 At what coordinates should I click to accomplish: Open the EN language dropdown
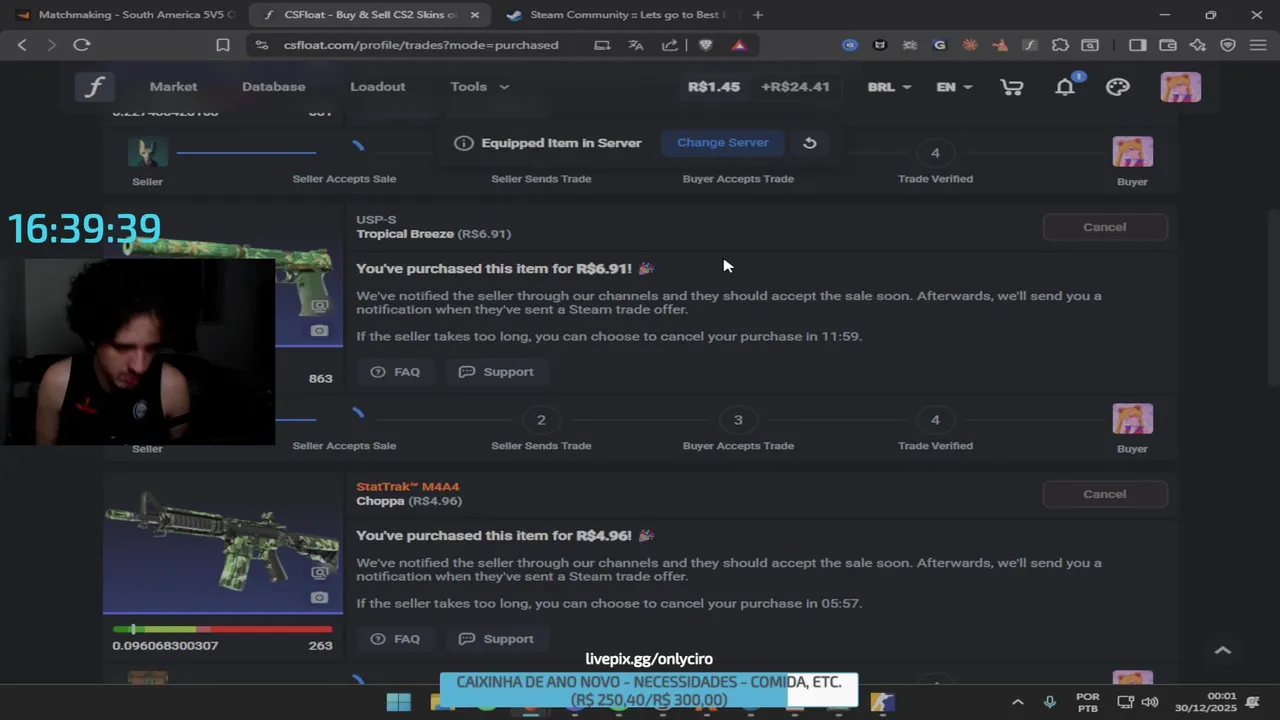coord(954,87)
